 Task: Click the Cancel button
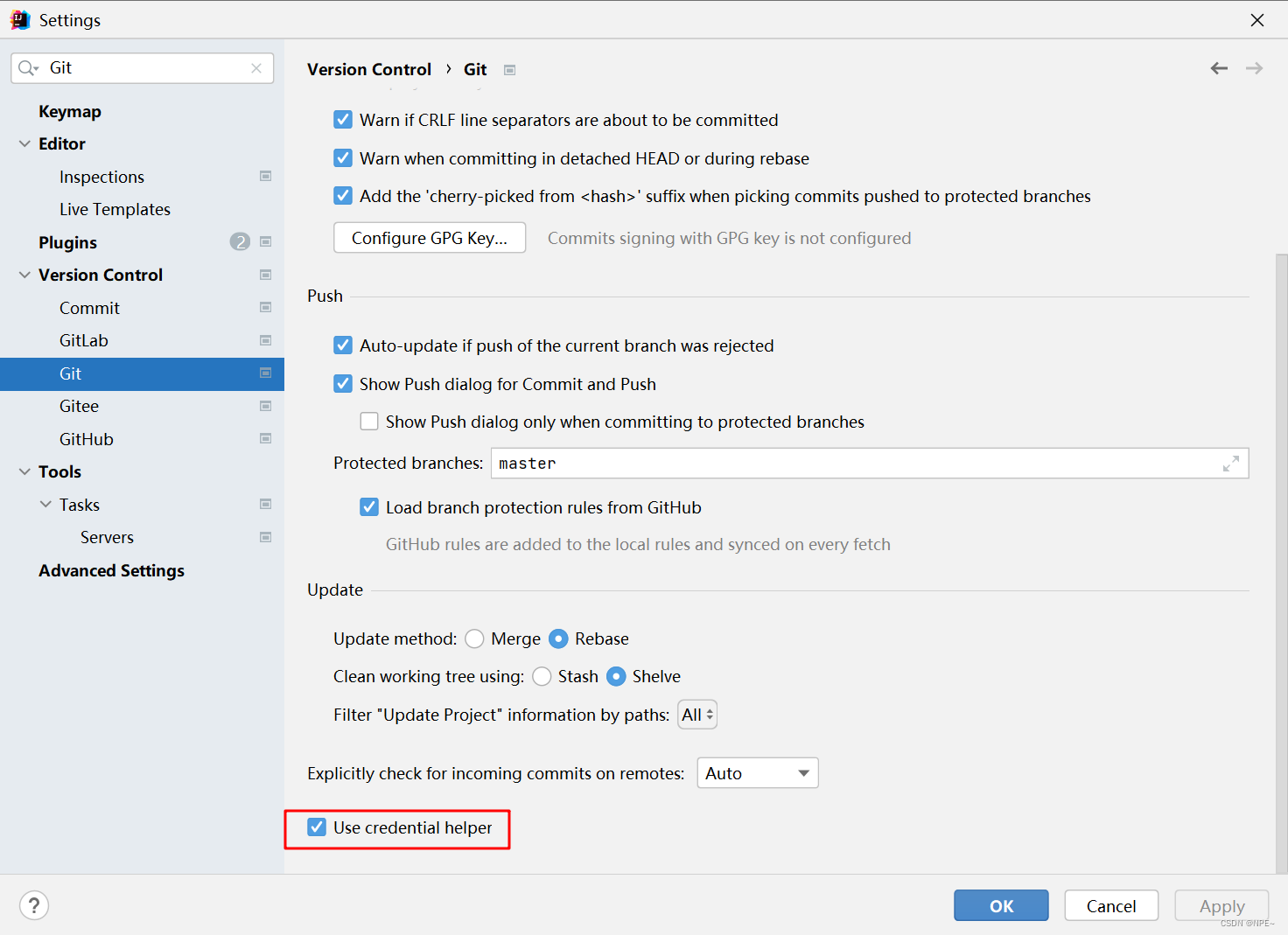click(x=1111, y=905)
